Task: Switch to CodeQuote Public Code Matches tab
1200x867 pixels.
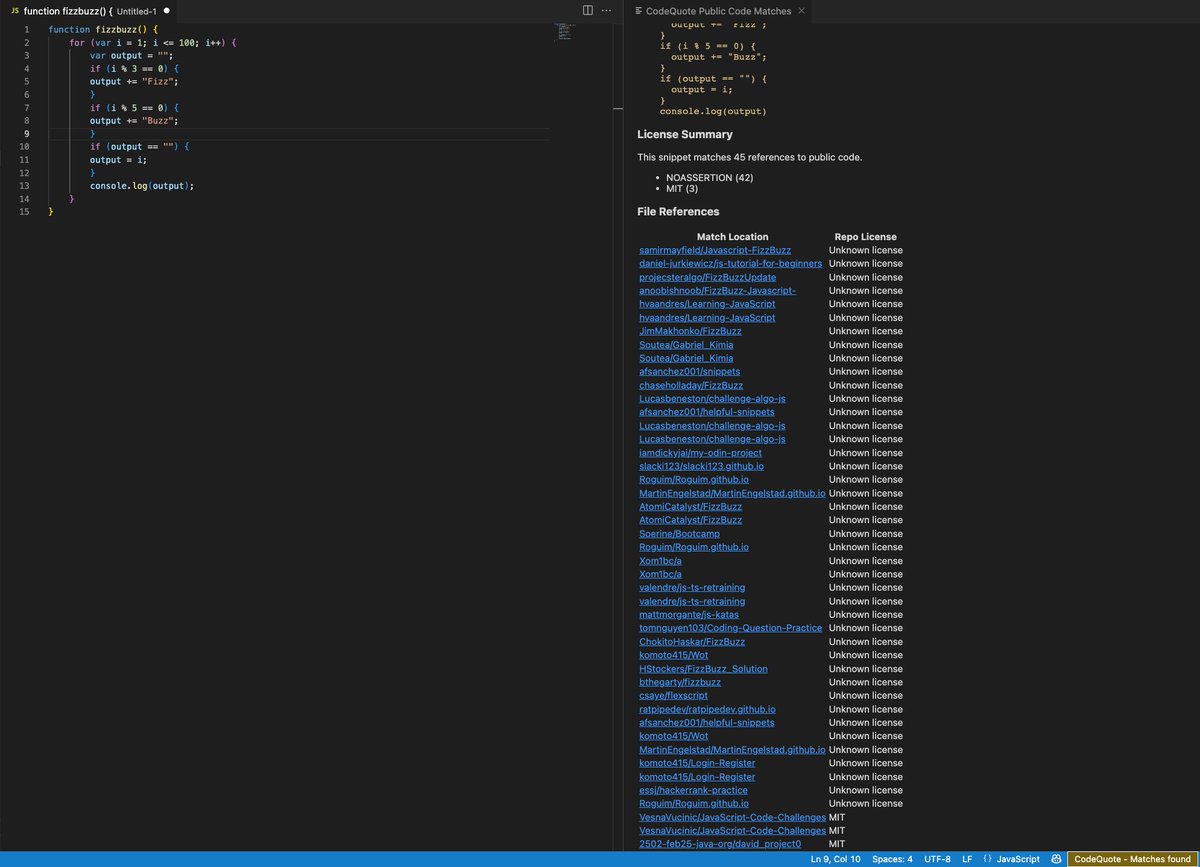Action: point(719,11)
